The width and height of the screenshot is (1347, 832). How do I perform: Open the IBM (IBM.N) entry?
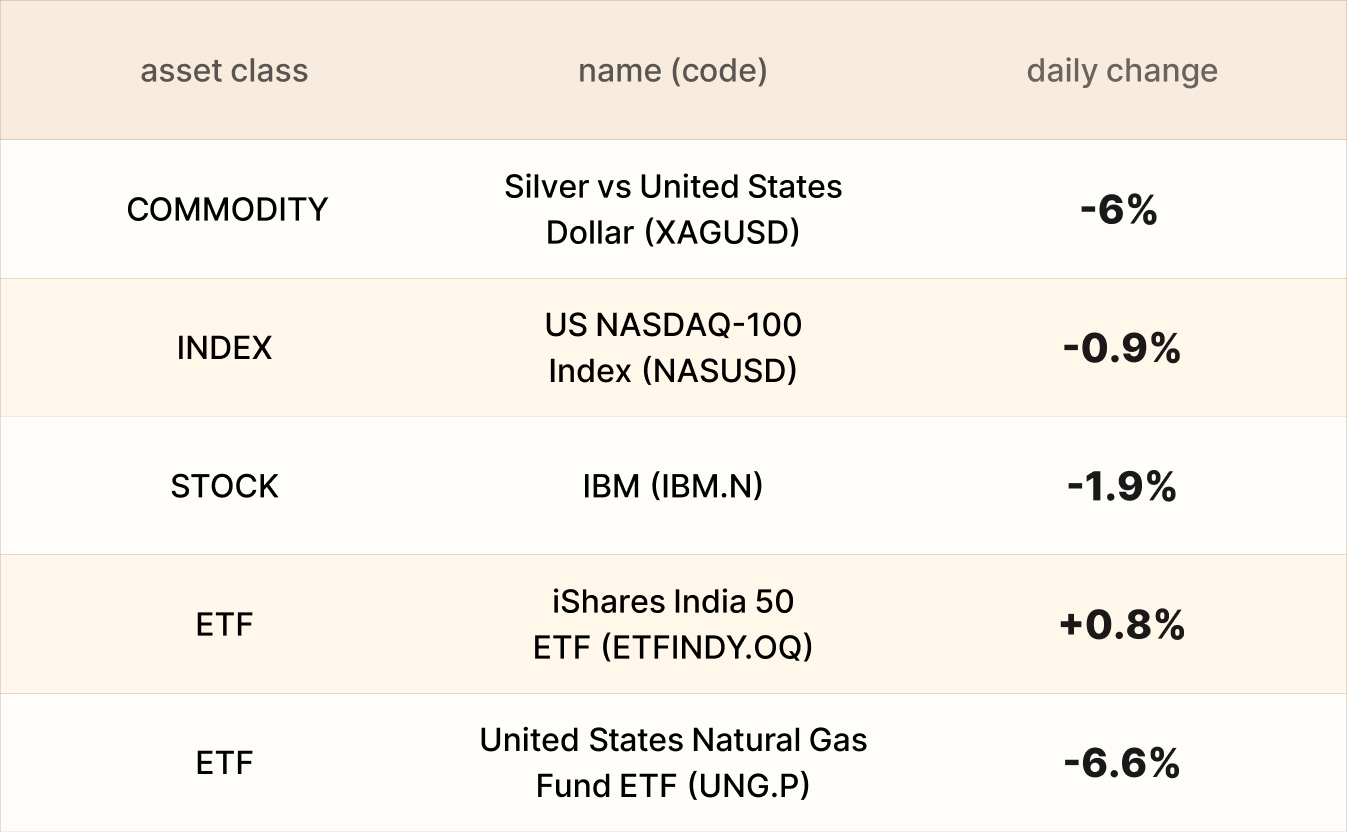point(672,486)
